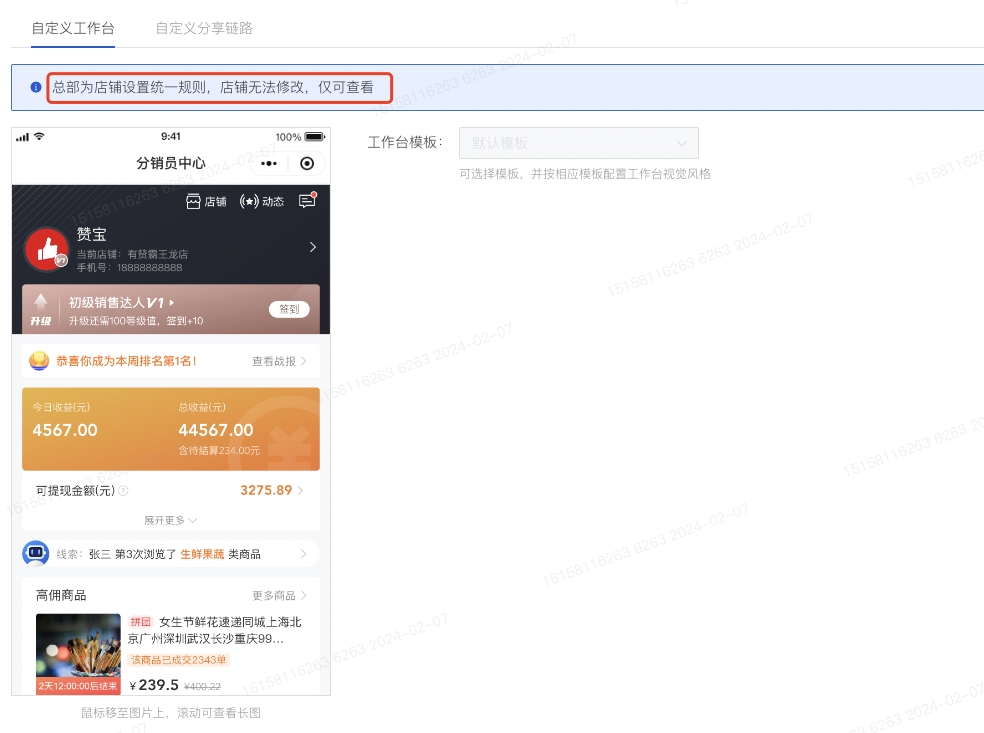Click the trophy icon beside ranking notice
Image resolution: width=984 pixels, height=733 pixels.
point(39,361)
